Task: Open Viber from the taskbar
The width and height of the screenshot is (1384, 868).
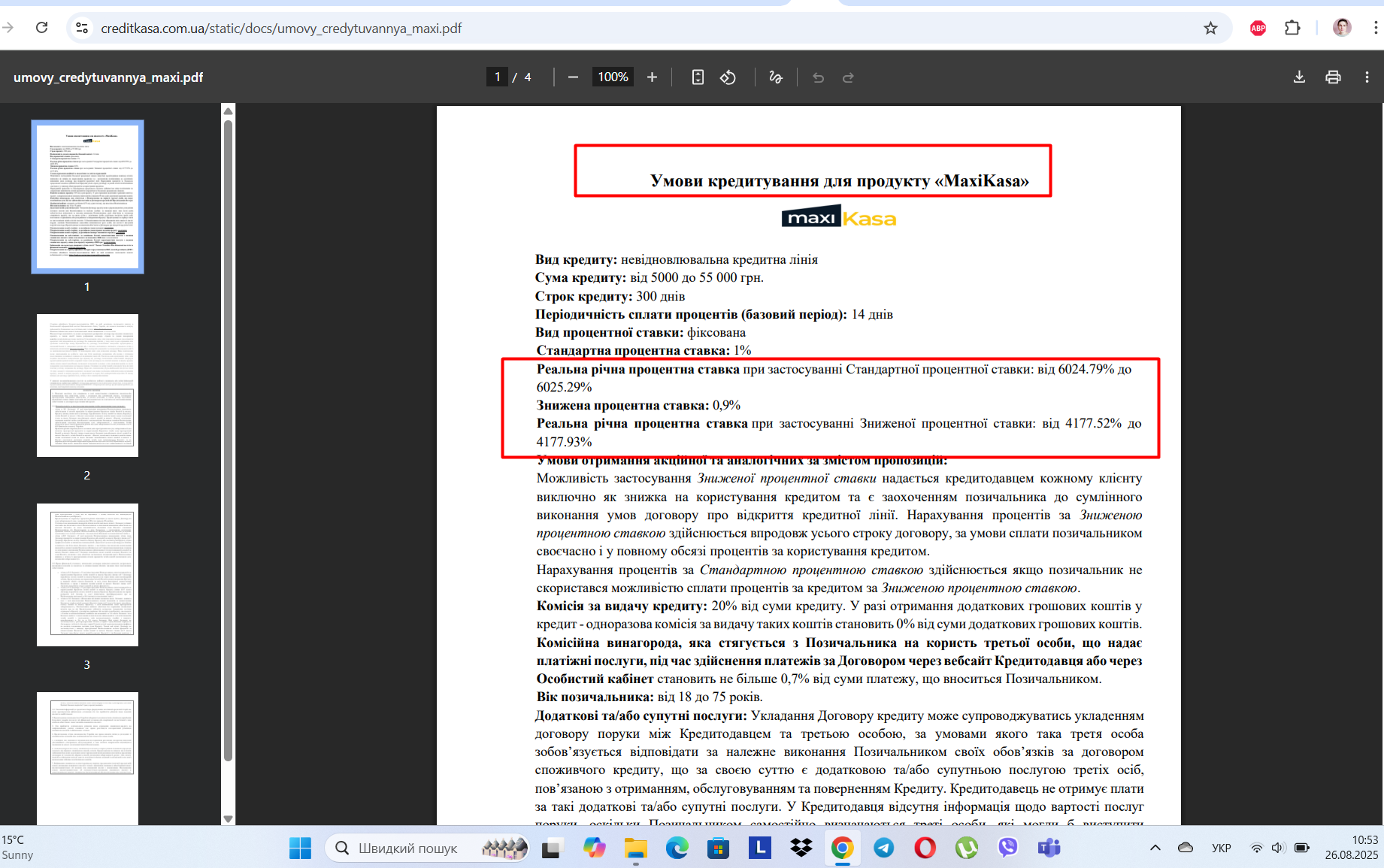Action: tap(1007, 848)
